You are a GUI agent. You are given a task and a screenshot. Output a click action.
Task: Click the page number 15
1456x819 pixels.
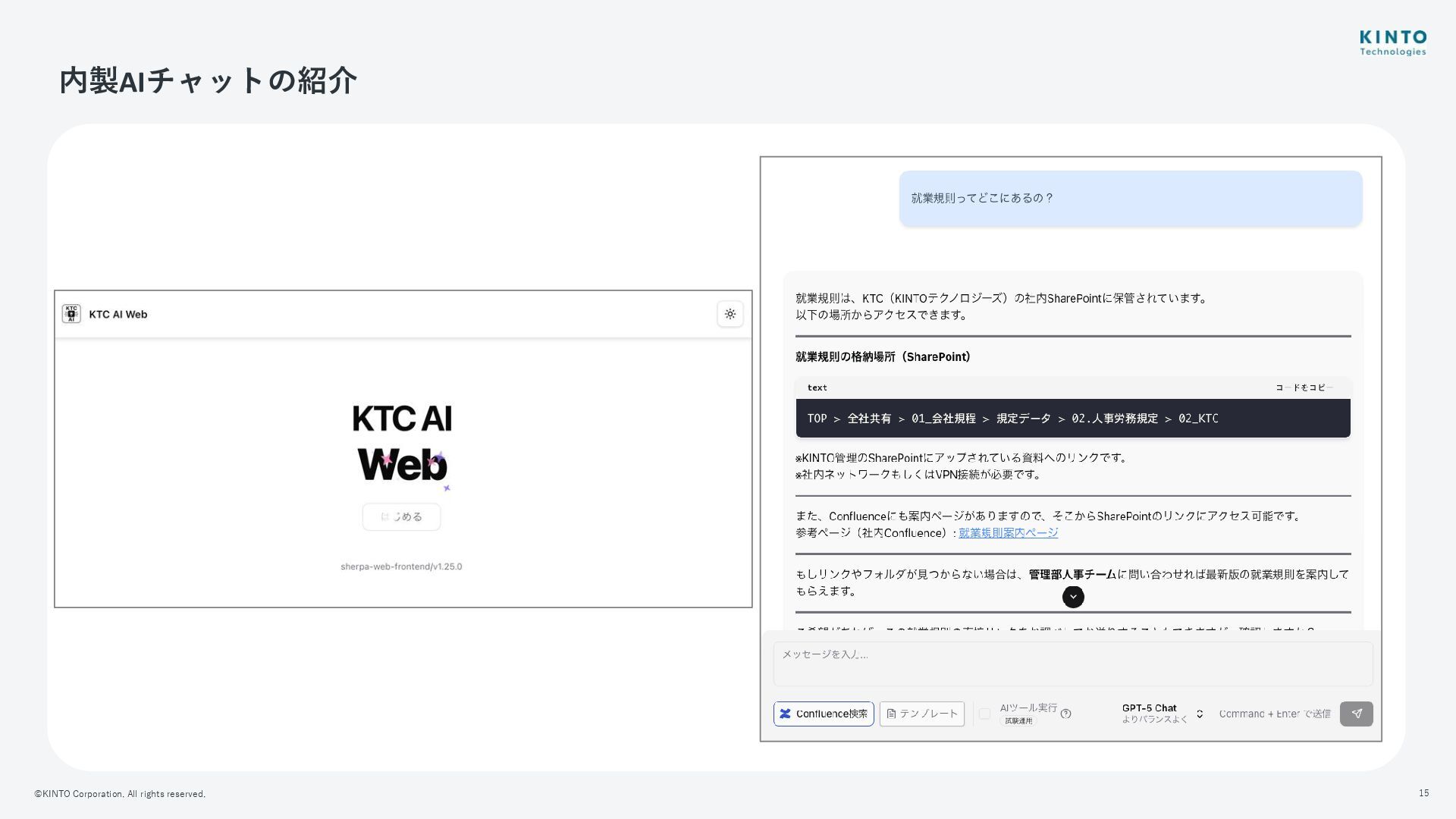click(x=1423, y=793)
